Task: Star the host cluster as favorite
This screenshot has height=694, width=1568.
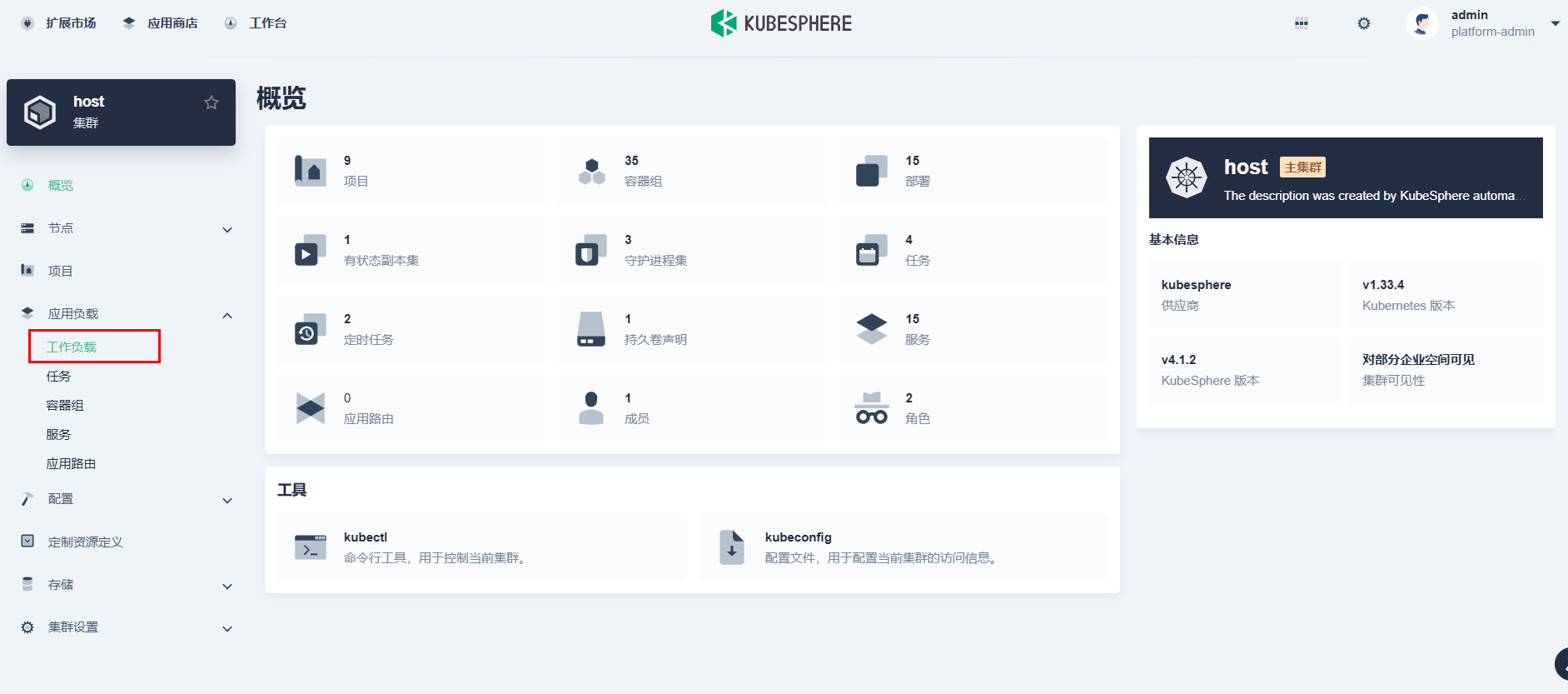Action: click(212, 102)
